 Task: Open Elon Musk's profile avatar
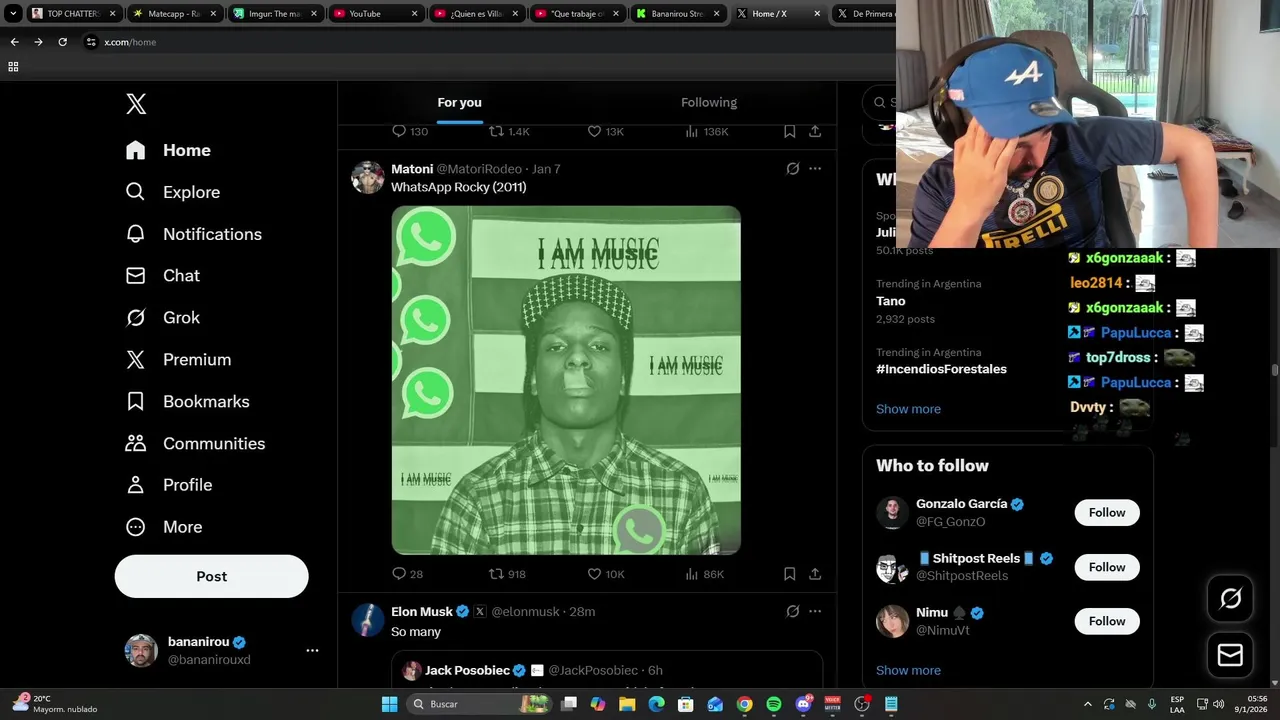pos(368,620)
